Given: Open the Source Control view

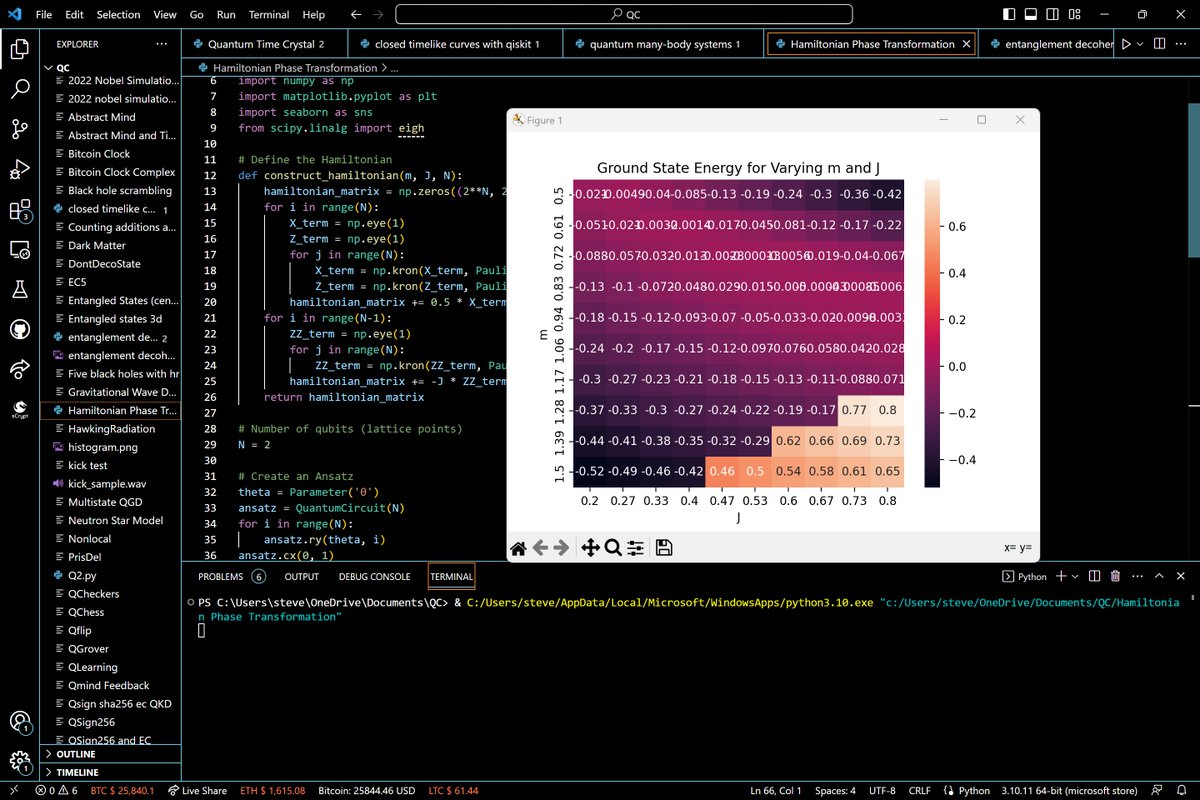Looking at the screenshot, I should click(x=20, y=128).
